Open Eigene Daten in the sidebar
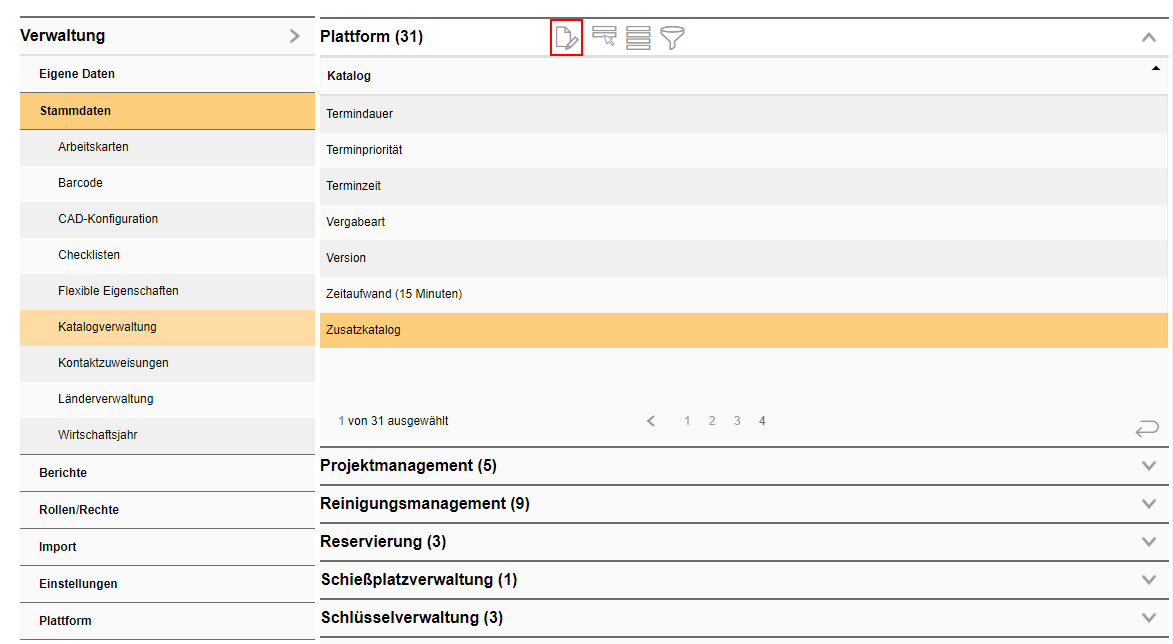This screenshot has width=1173, height=644. 77,74
